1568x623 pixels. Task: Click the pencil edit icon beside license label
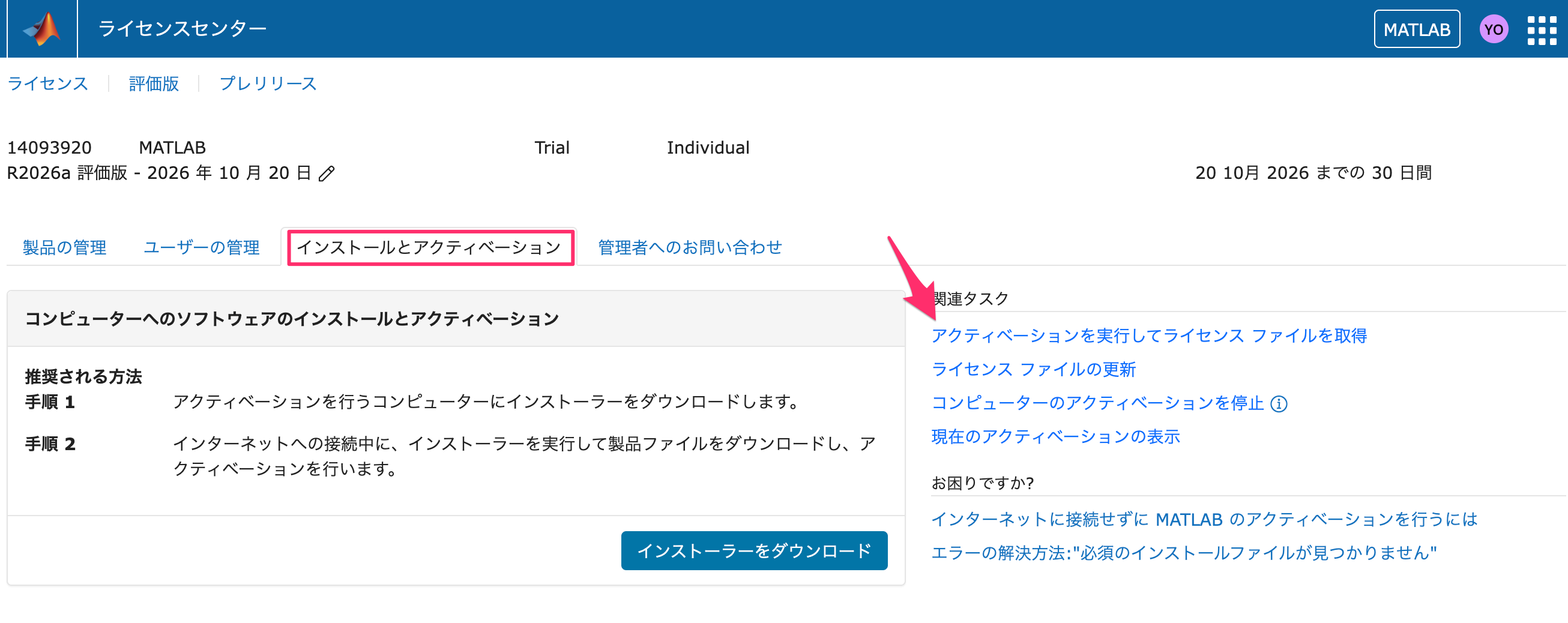click(x=327, y=173)
